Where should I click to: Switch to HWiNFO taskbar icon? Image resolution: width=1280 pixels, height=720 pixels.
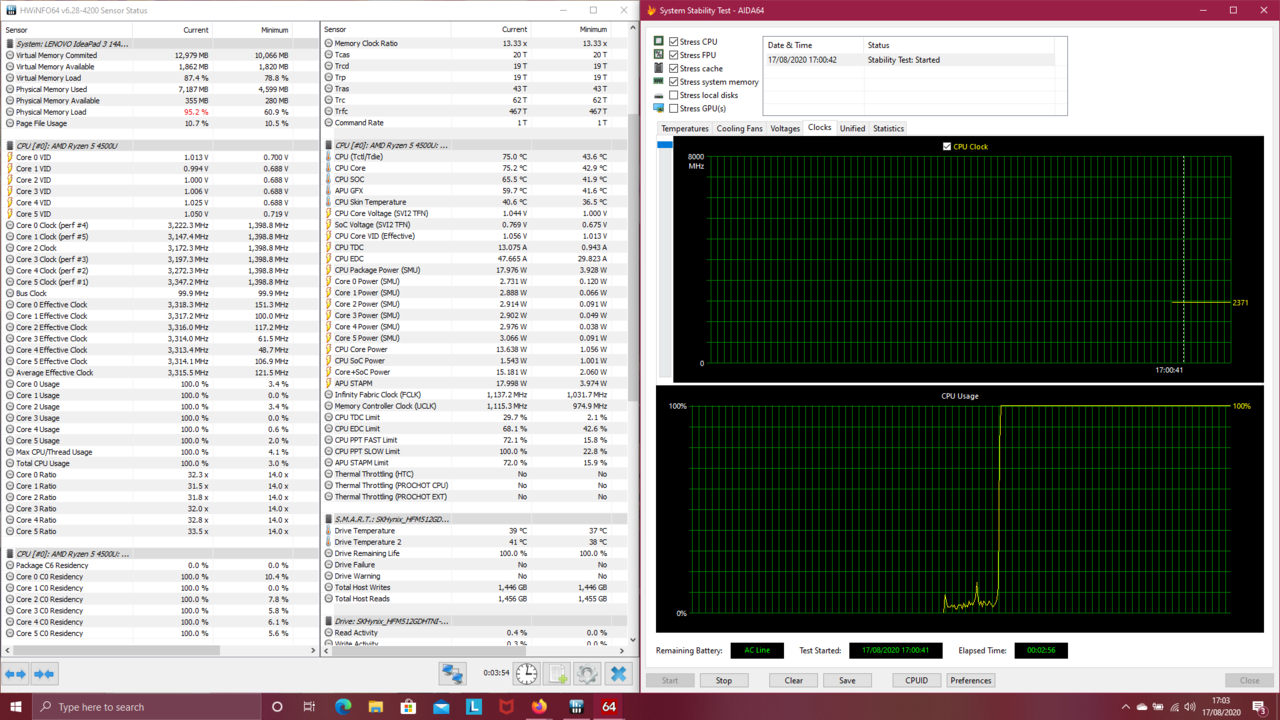576,706
